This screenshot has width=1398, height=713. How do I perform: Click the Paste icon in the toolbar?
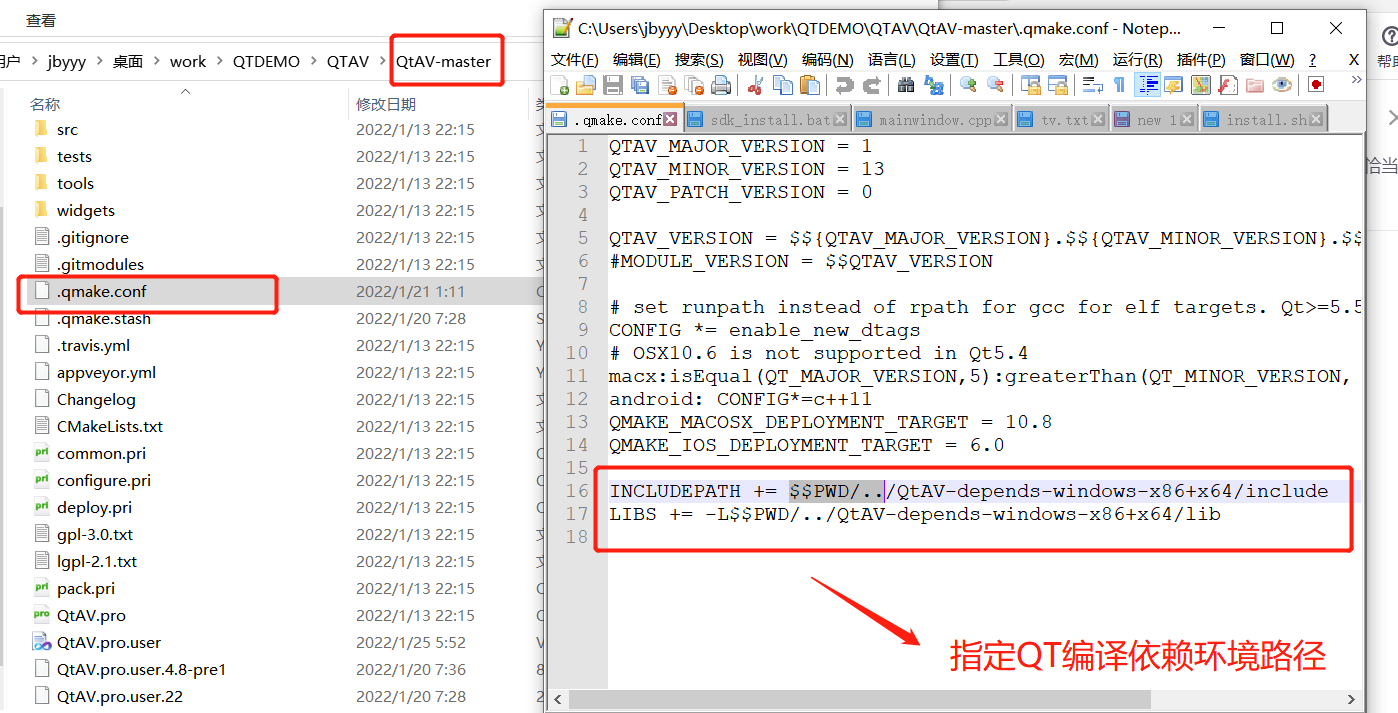(x=812, y=85)
